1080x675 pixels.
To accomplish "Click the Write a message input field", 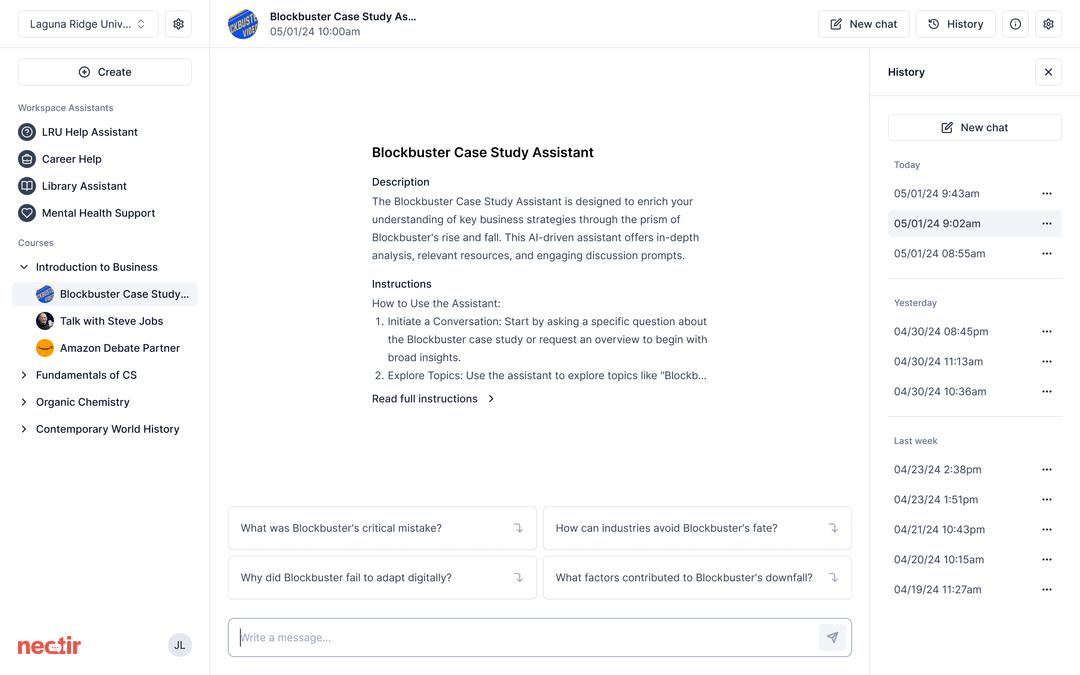I will point(520,637).
